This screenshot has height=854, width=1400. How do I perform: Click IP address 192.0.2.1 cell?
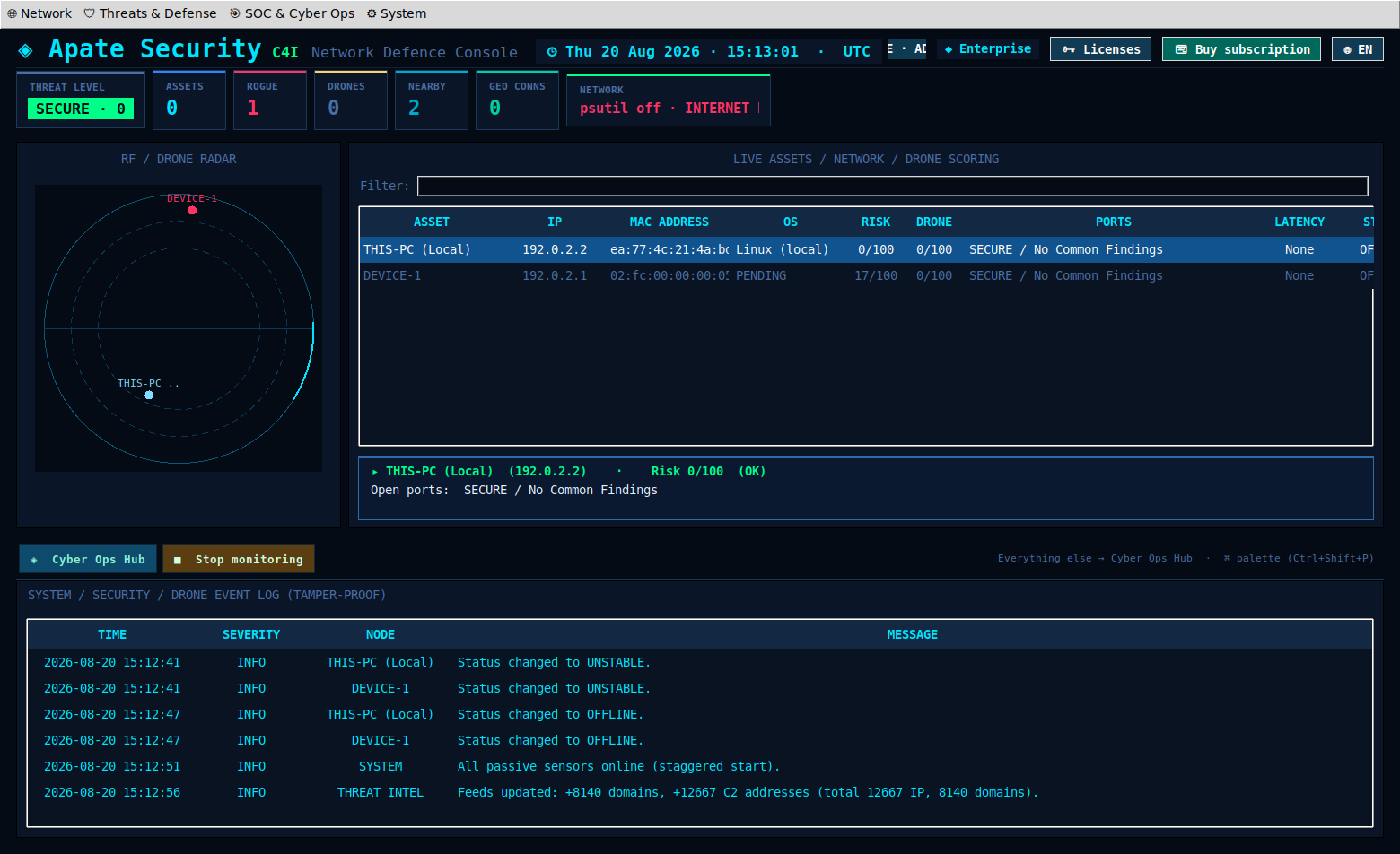click(x=555, y=275)
